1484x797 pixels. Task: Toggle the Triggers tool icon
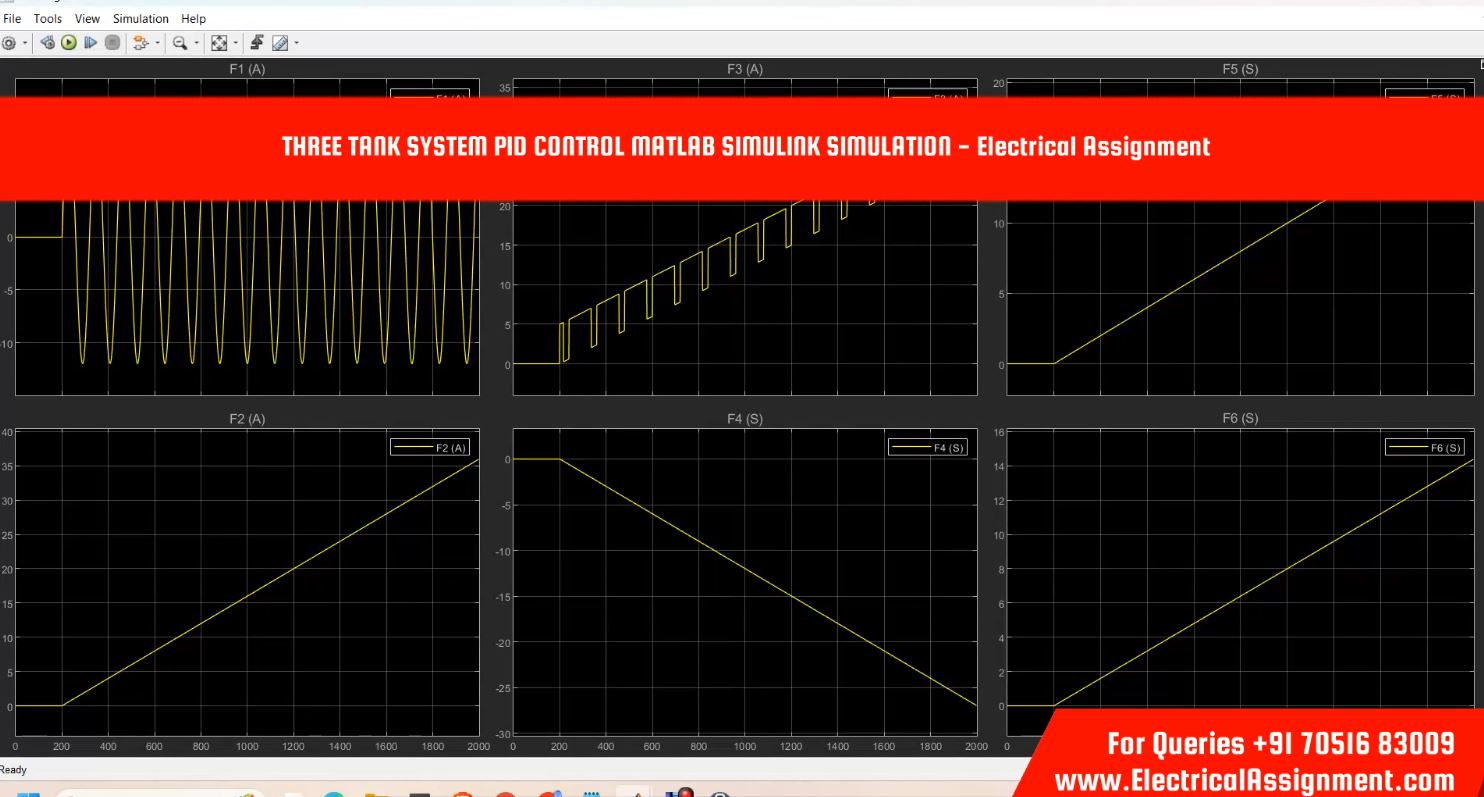(x=257, y=43)
